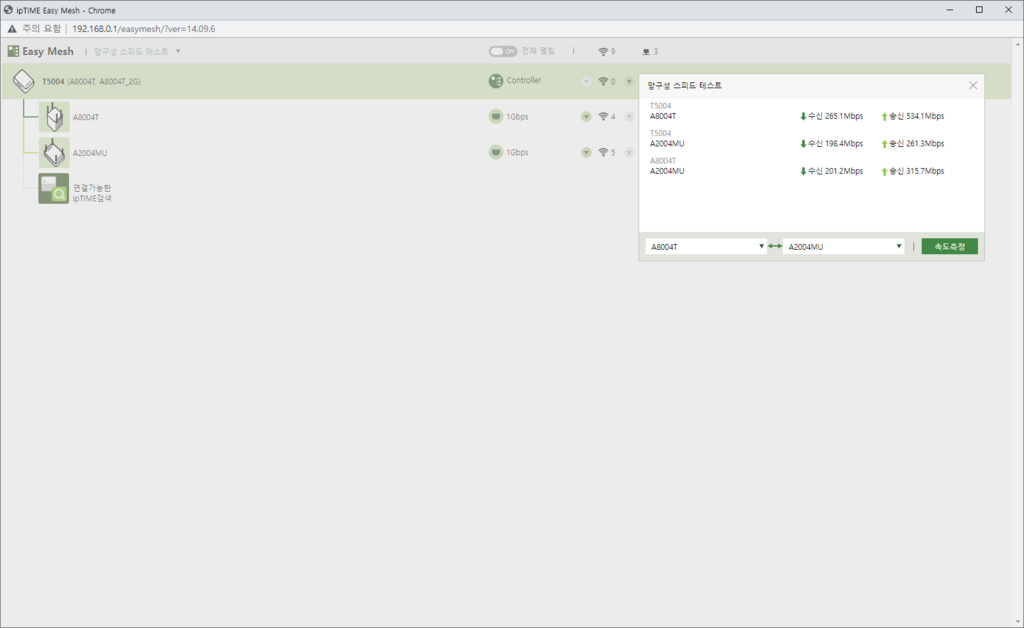This screenshot has height=628, width=1024.
Task: Click the bidirectional arrow between device selectors
Action: pos(775,246)
